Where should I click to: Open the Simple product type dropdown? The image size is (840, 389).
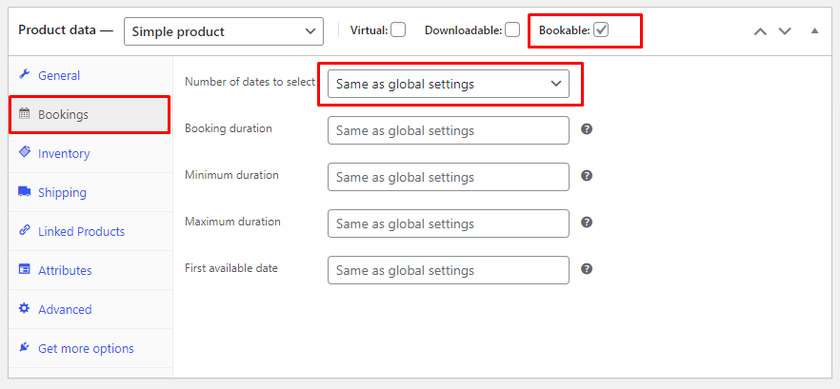223,31
